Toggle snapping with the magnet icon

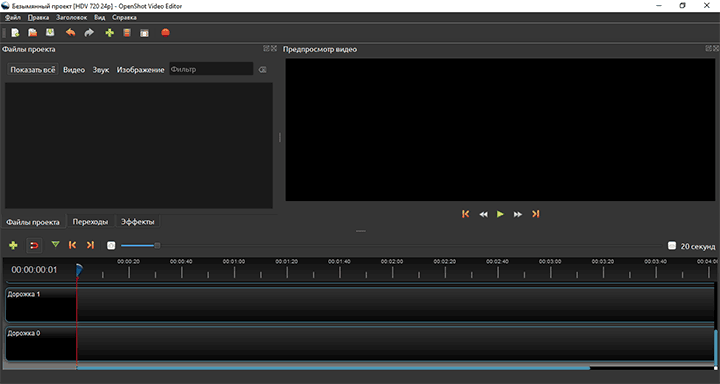pos(34,245)
